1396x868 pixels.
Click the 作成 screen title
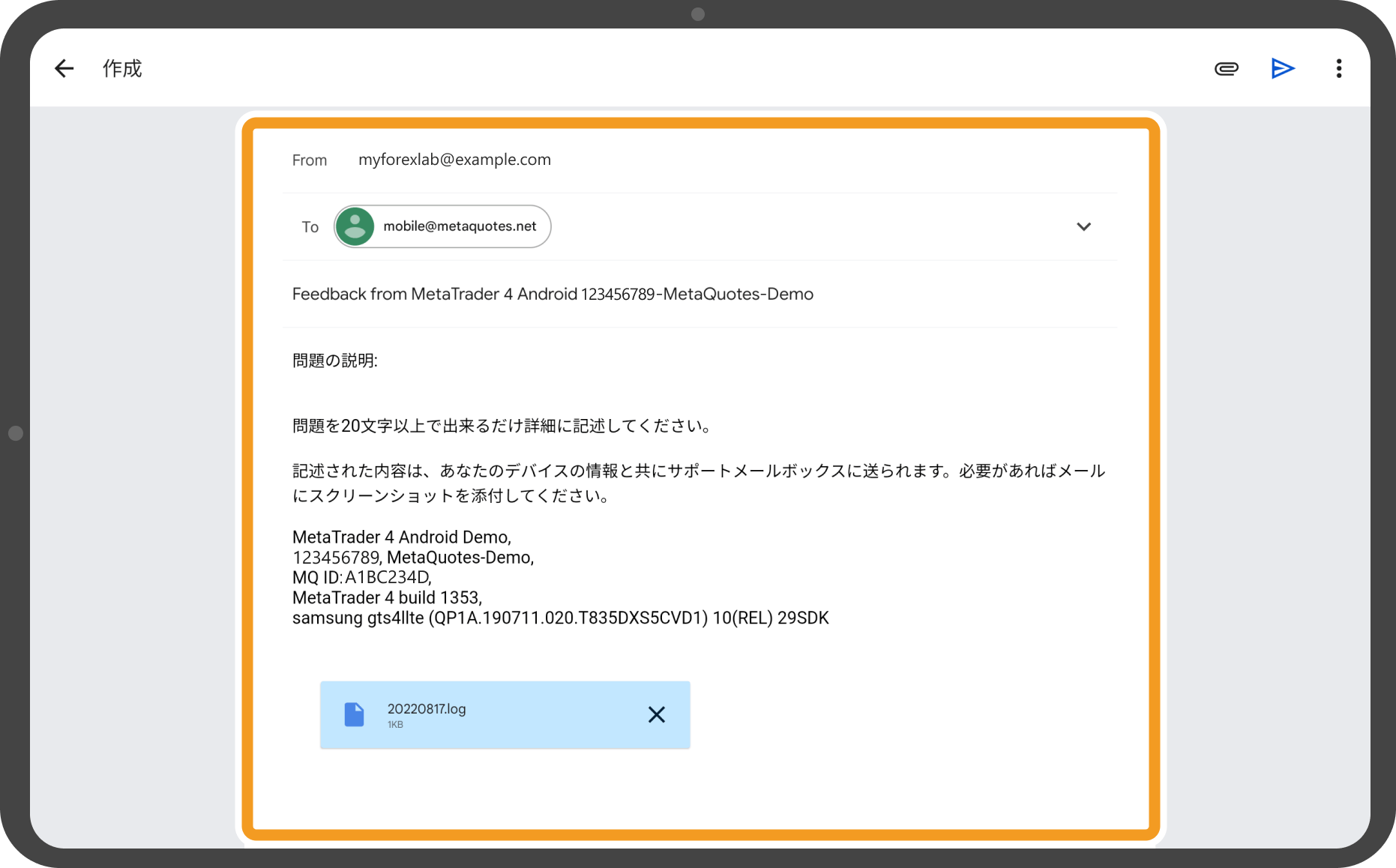(x=122, y=69)
